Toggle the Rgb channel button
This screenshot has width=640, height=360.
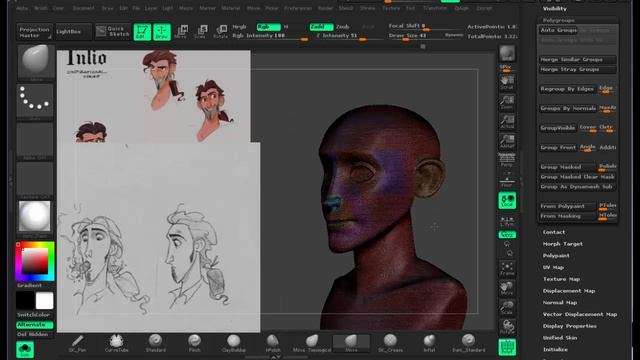[x=269, y=27]
